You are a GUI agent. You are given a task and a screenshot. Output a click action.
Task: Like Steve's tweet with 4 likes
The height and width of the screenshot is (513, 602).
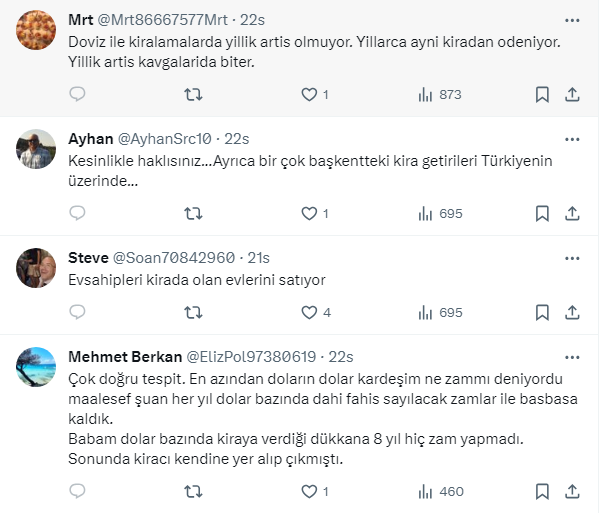309,312
